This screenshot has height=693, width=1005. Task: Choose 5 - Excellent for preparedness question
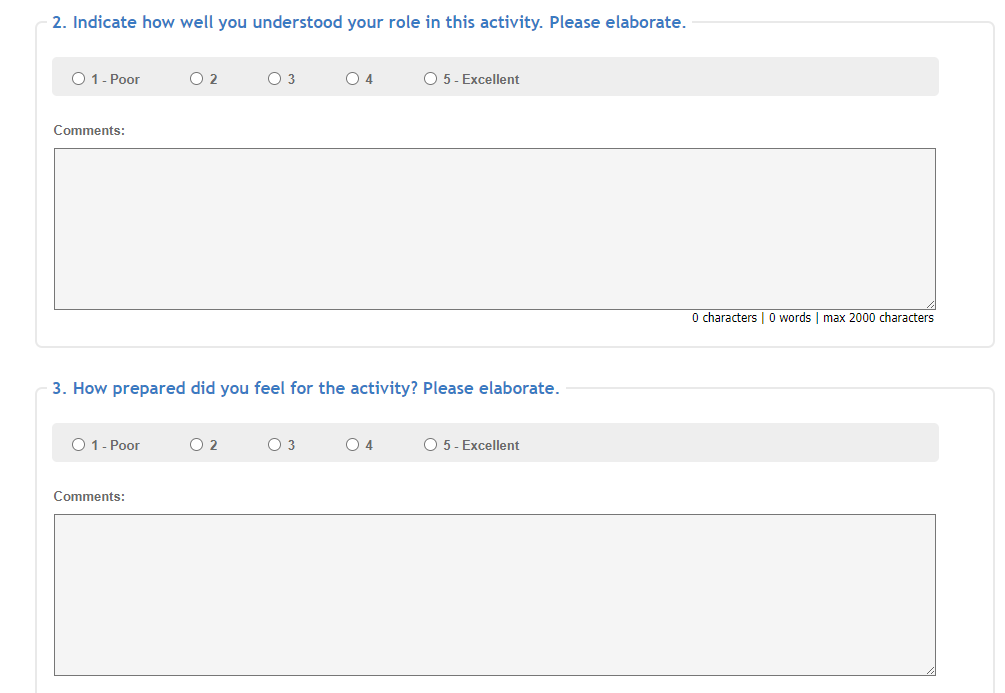coord(431,445)
